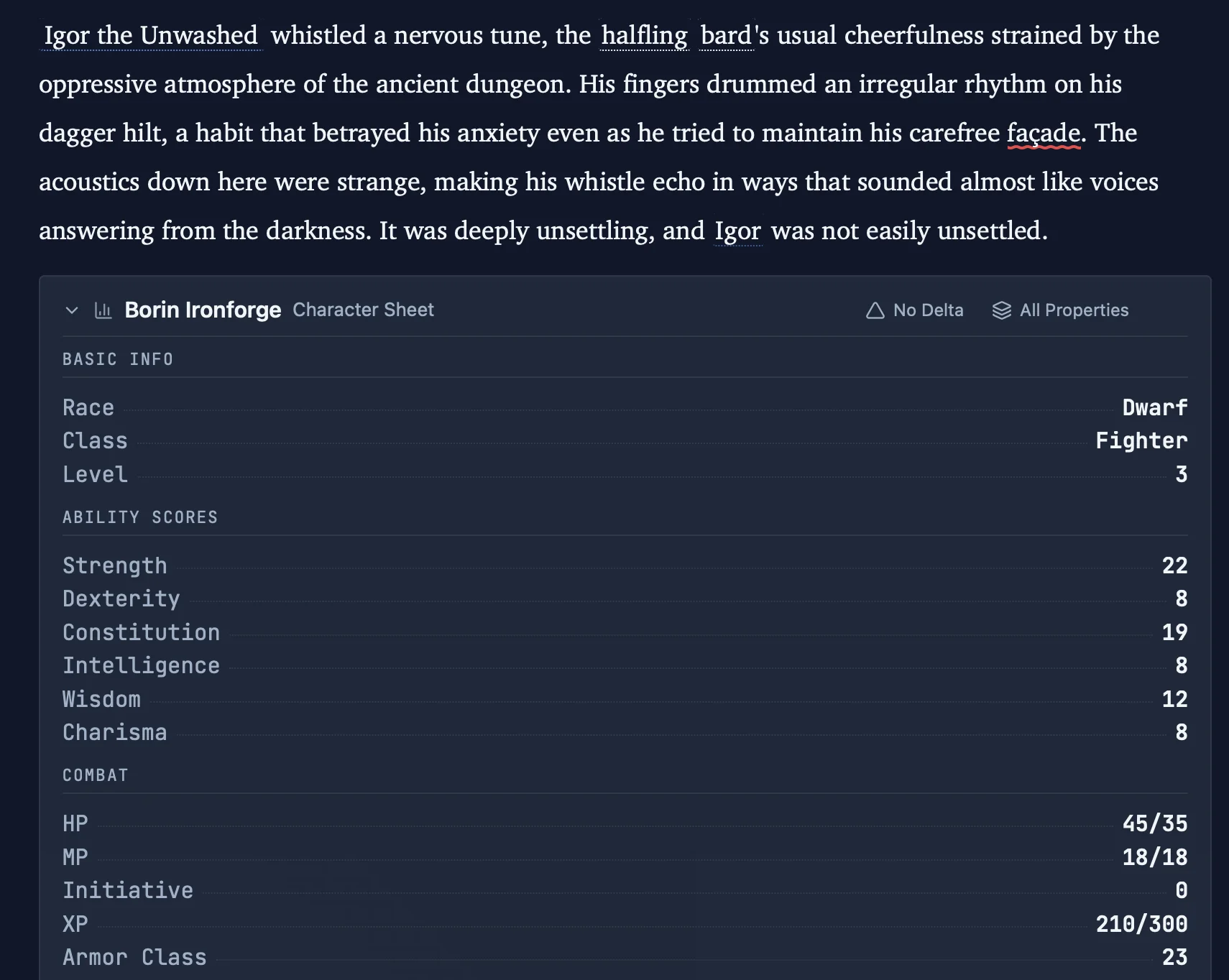Click the bard entity link
This screenshot has width=1229, height=980.
click(725, 35)
